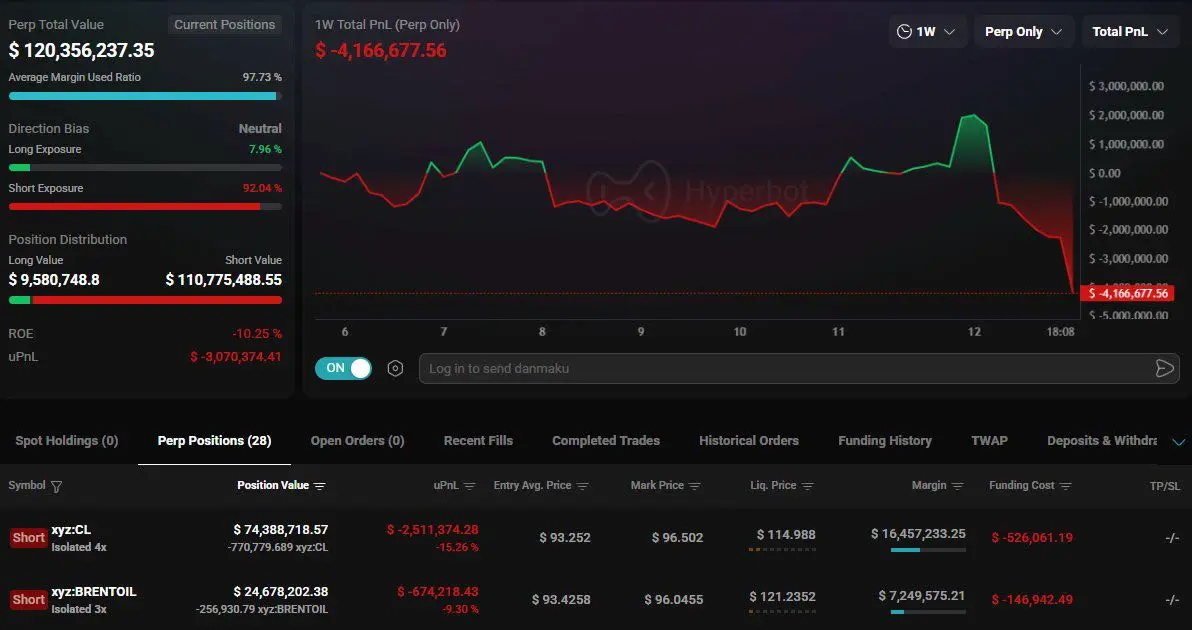The width and height of the screenshot is (1192, 630).
Task: Open the Open Orders (0) tab
Action: [357, 441]
